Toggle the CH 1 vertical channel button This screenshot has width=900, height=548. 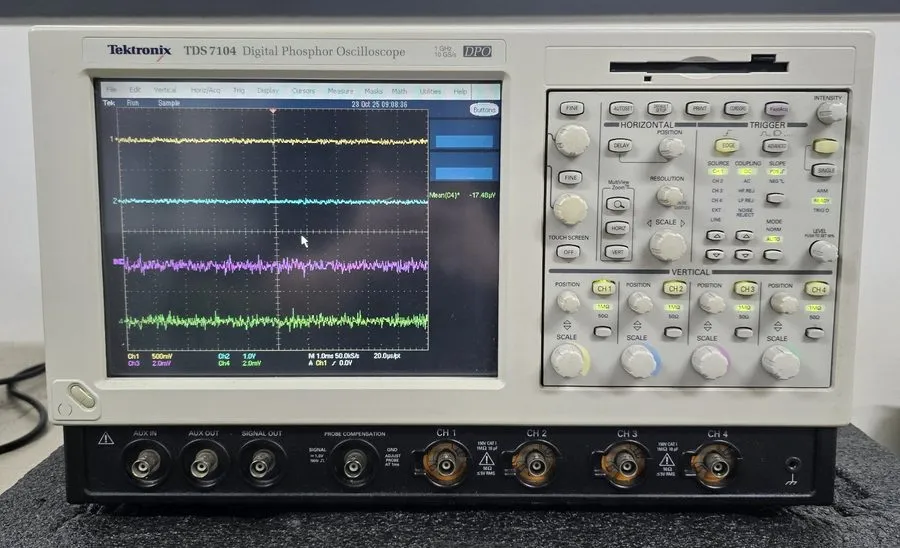604,289
